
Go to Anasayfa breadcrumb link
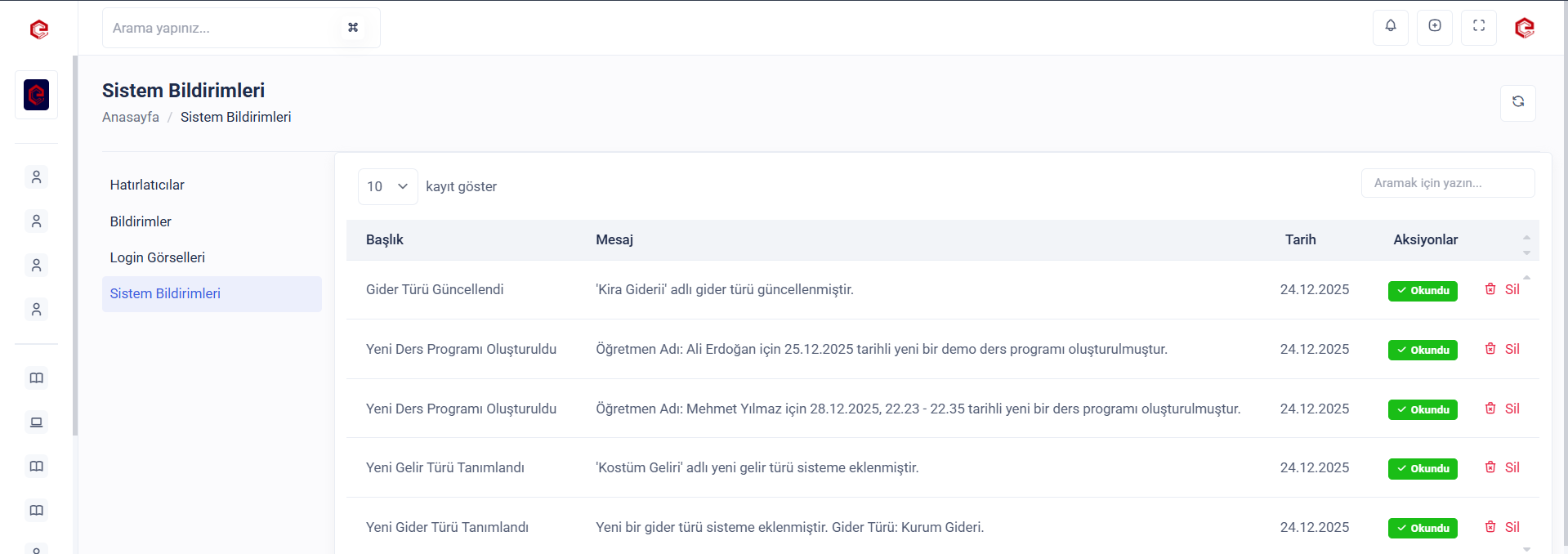131,118
